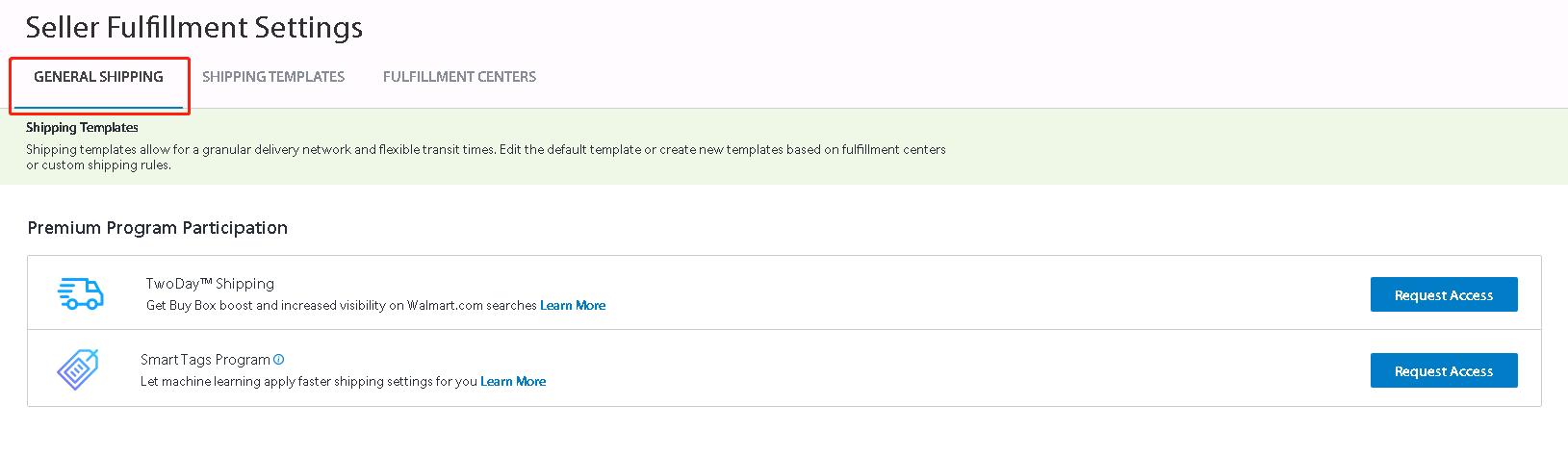Screen dimensions: 1568x456
Task: Click the TwoDay Shipping truck icon
Action: click(81, 293)
